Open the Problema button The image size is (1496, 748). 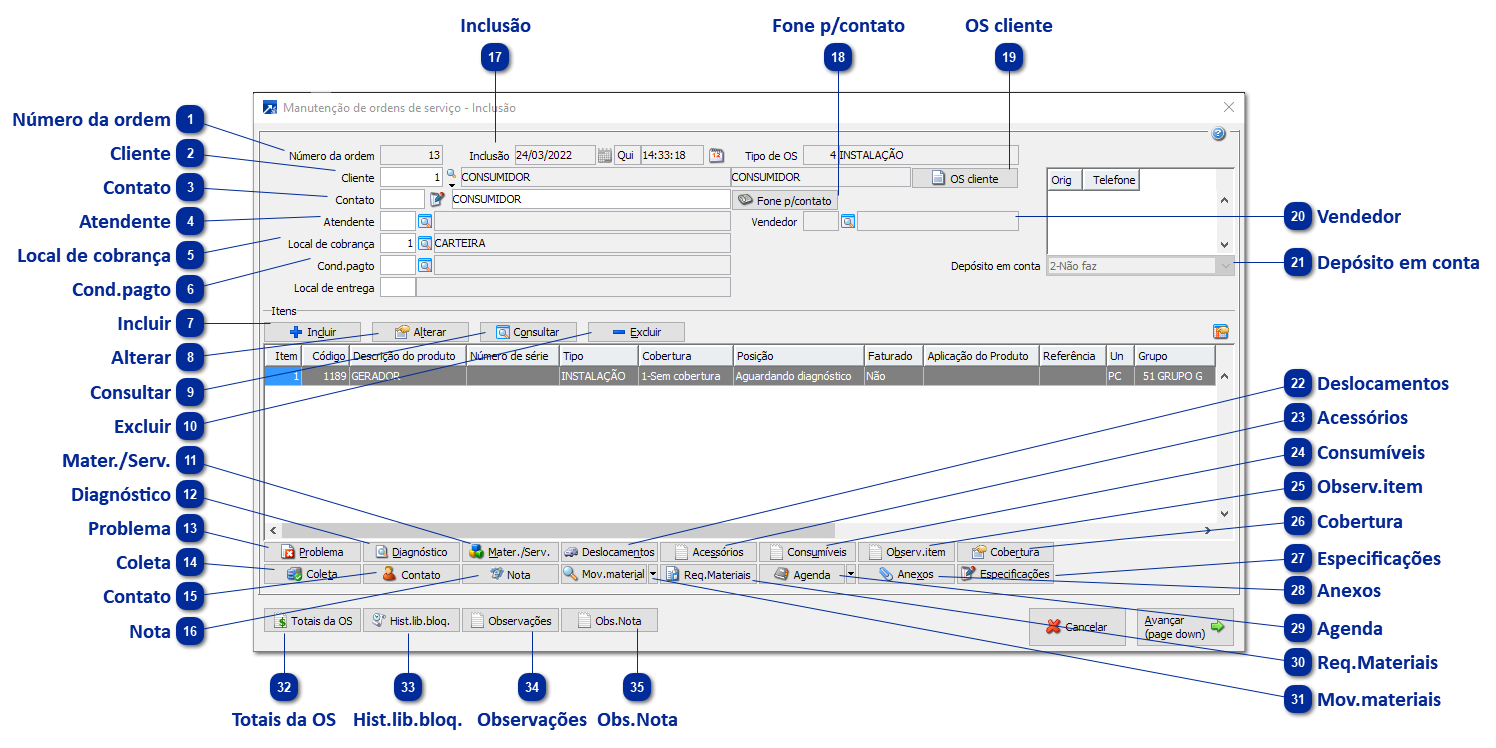tap(313, 552)
